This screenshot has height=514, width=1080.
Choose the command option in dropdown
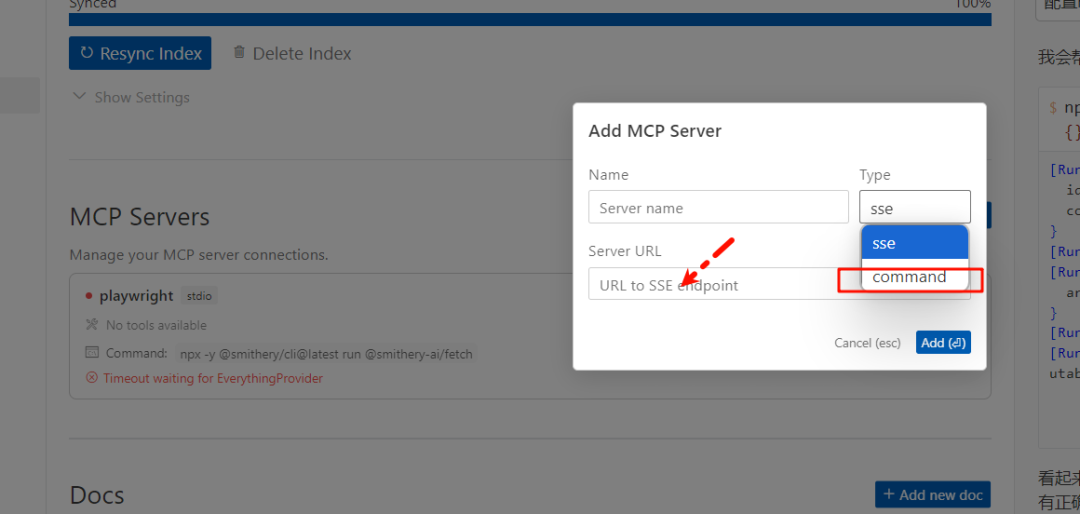(x=915, y=277)
